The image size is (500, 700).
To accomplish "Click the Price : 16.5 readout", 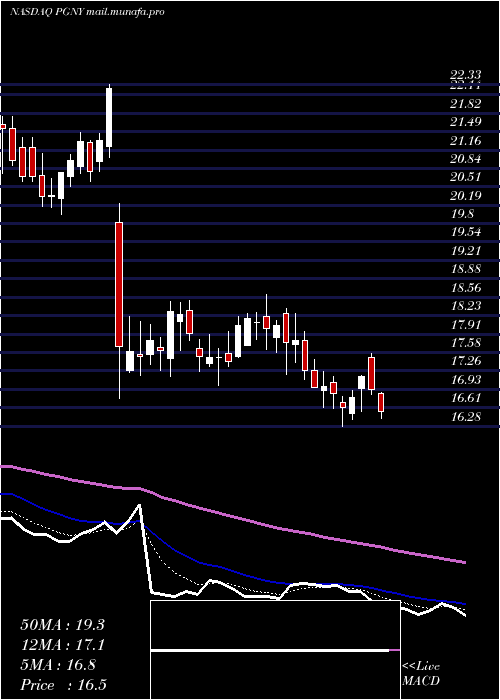I will (63, 685).
